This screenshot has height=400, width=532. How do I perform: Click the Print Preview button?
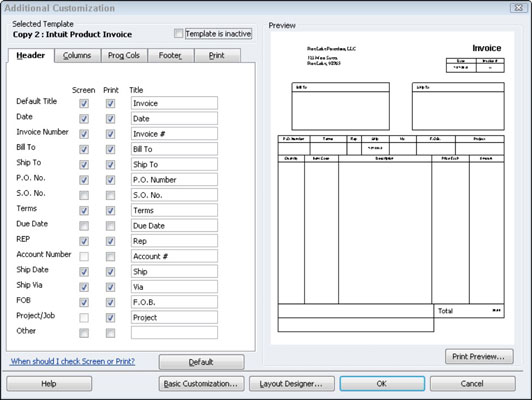click(479, 357)
